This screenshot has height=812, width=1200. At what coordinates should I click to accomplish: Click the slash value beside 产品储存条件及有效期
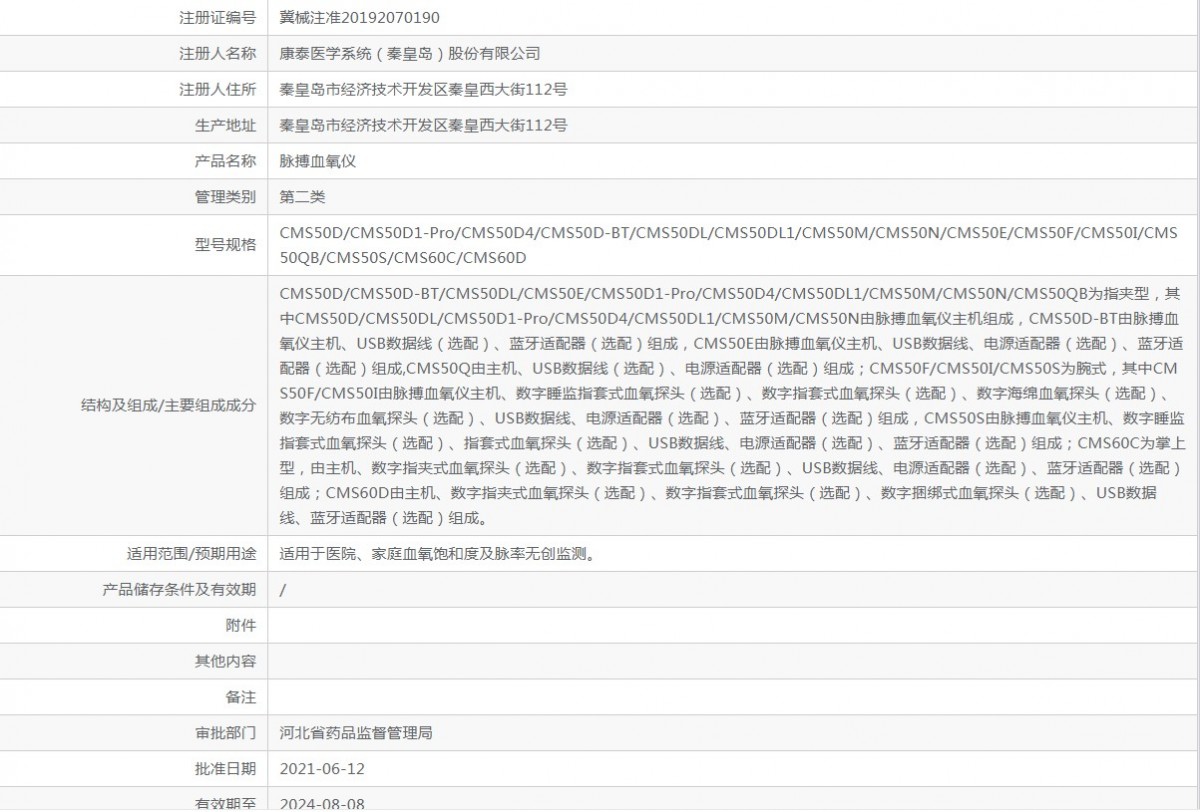coord(283,589)
